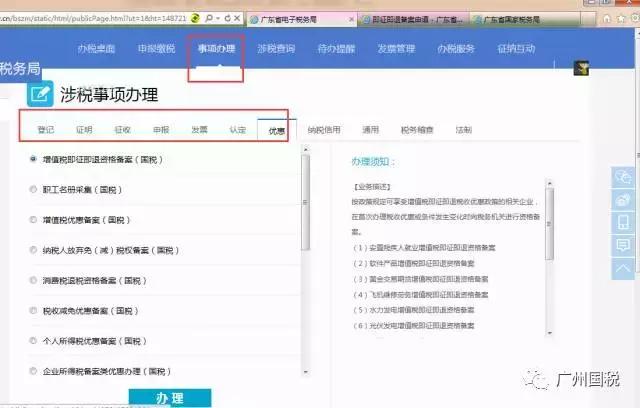This screenshot has width=640, height=408.
Task: Switch to the 法制 category tab
Action: 464,130
